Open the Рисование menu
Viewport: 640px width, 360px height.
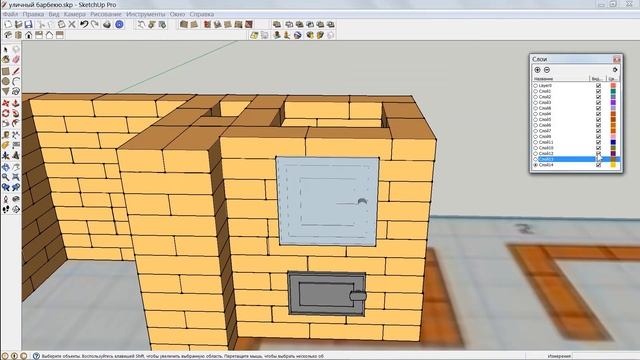pos(106,14)
